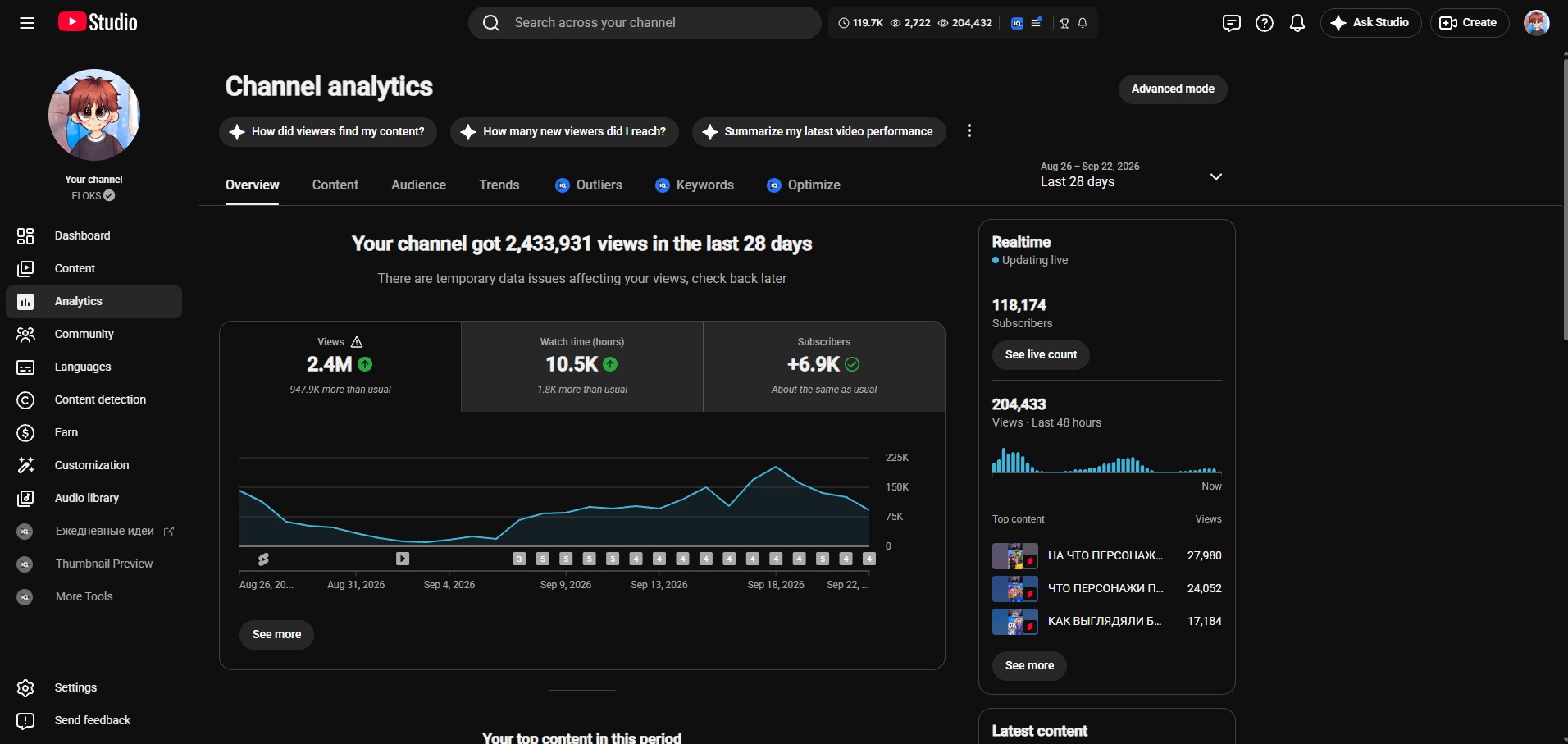Click the Advanced mode button
This screenshot has height=744, width=1568.
[x=1173, y=89]
